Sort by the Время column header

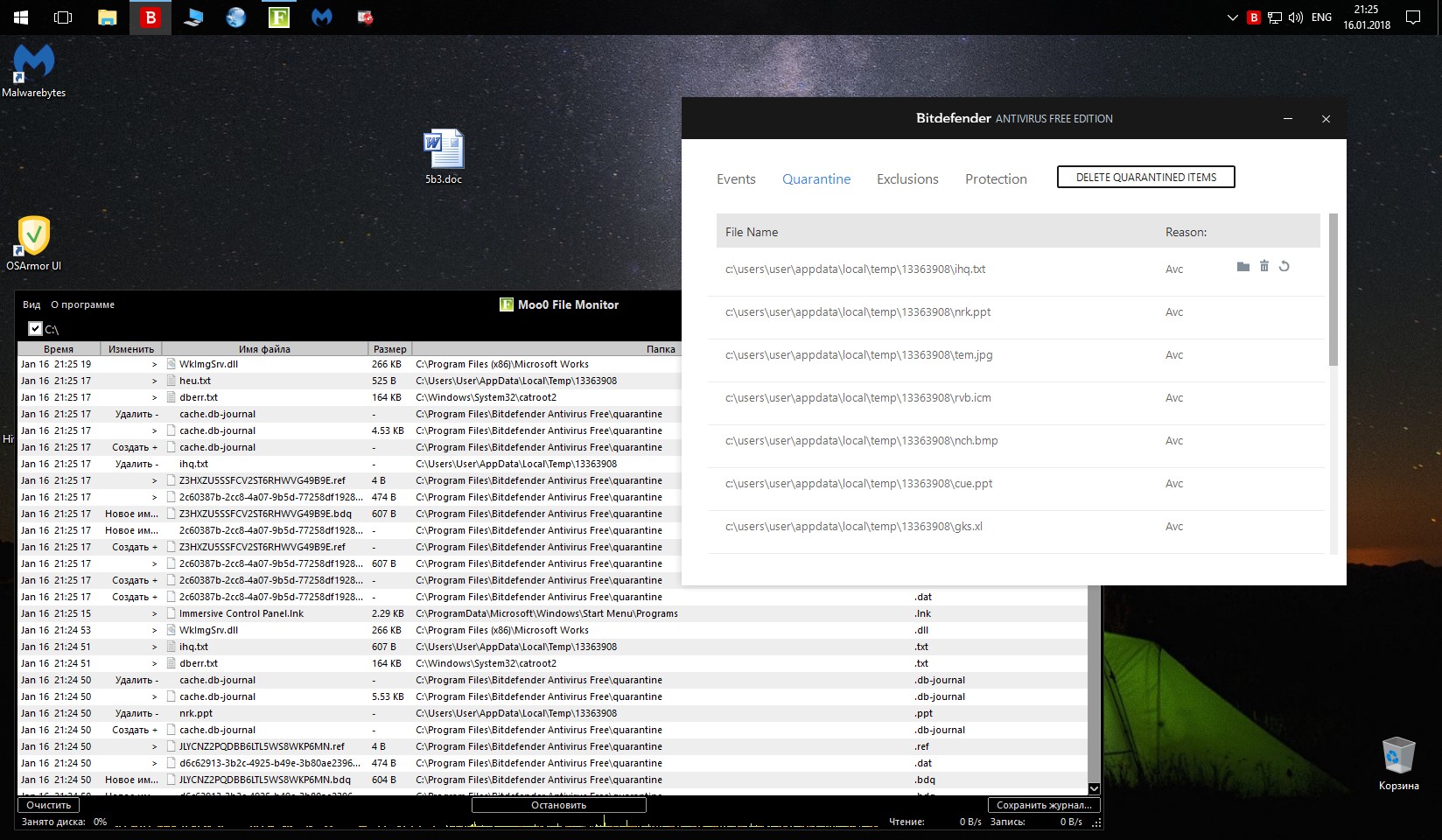tap(59, 349)
